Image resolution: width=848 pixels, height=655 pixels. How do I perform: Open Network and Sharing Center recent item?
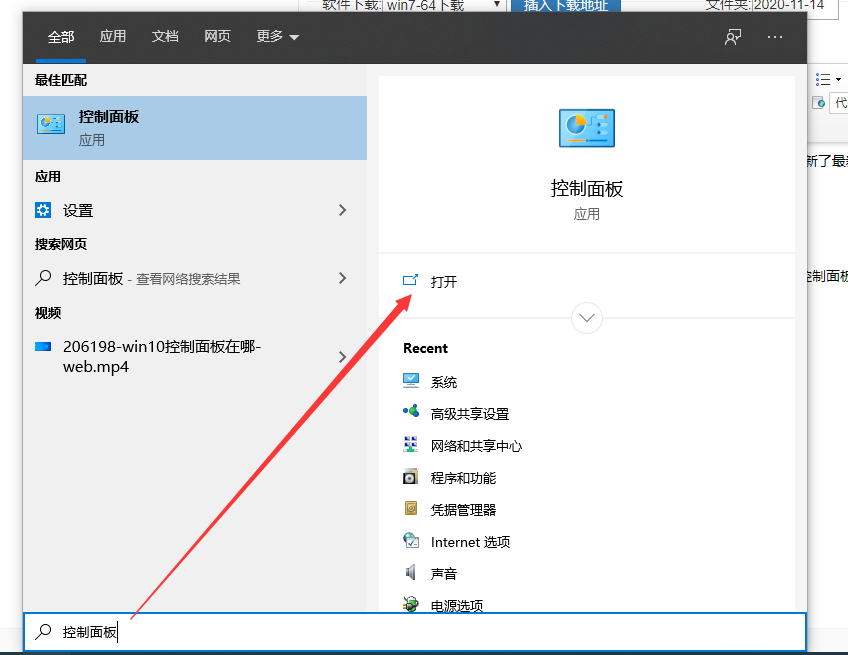coord(475,446)
